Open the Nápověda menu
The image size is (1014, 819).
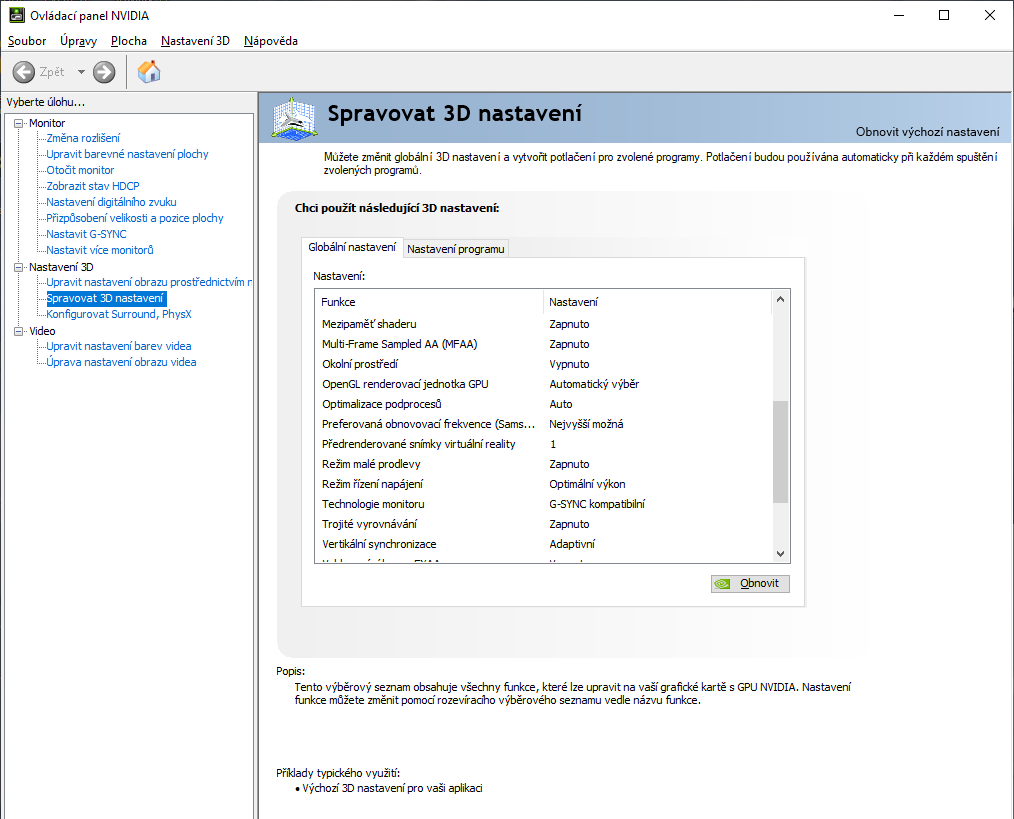pos(271,41)
